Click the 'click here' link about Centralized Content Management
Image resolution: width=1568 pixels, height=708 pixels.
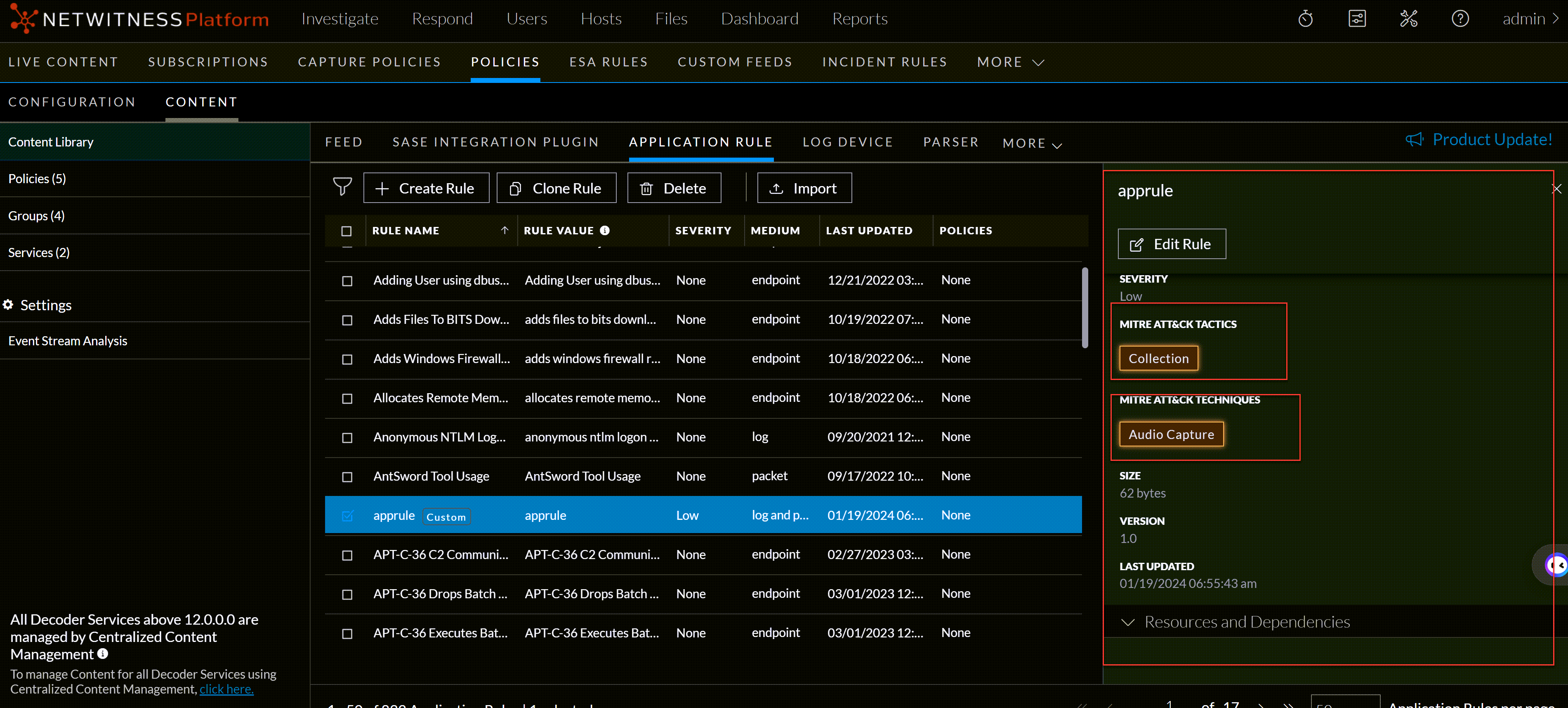[226, 689]
